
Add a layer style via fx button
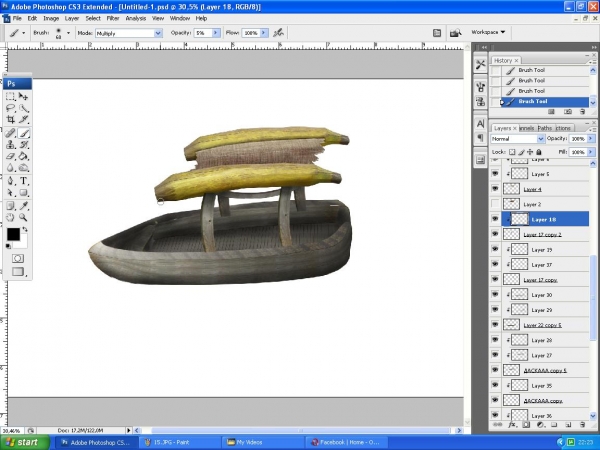point(512,425)
